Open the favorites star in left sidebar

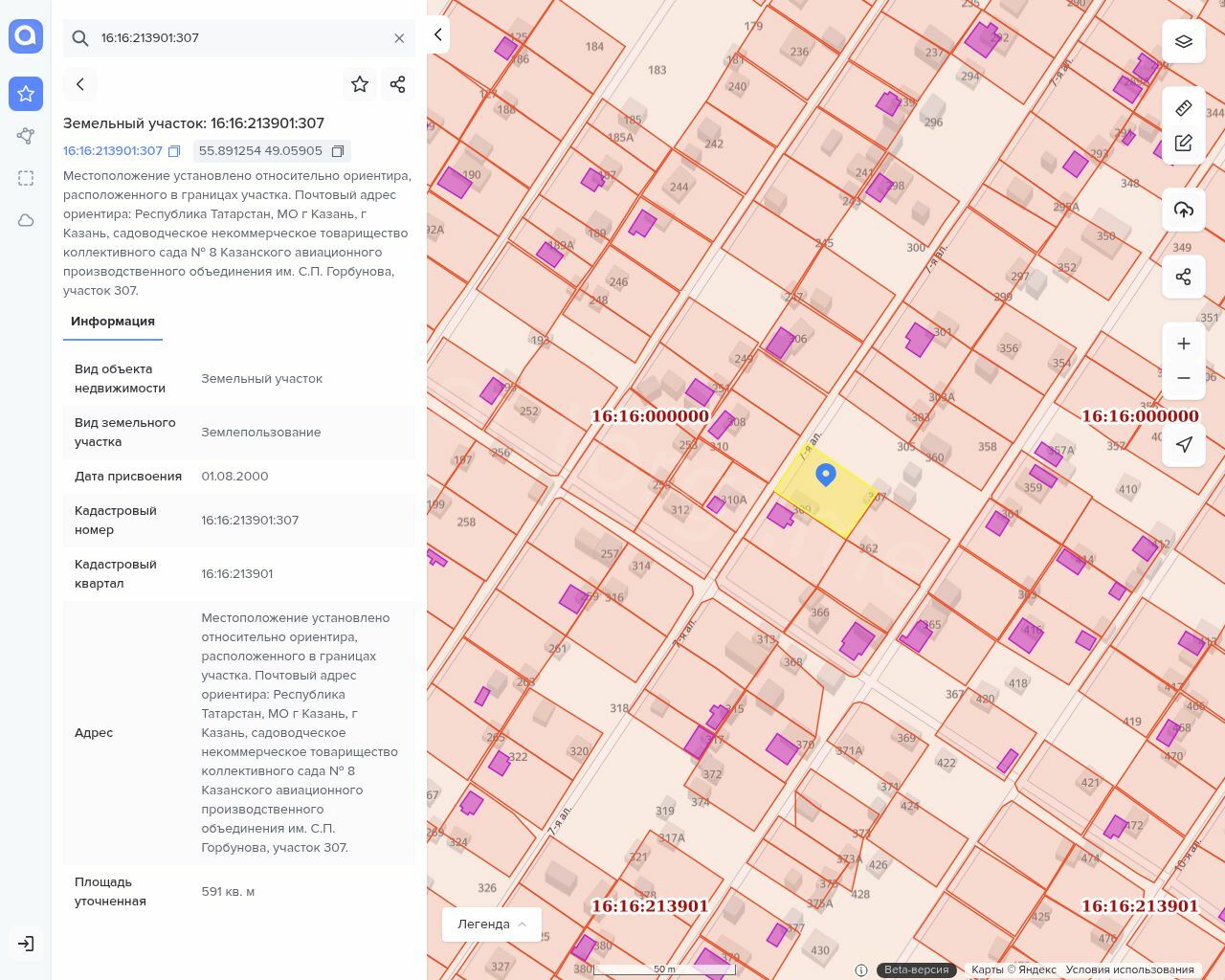coord(26,94)
